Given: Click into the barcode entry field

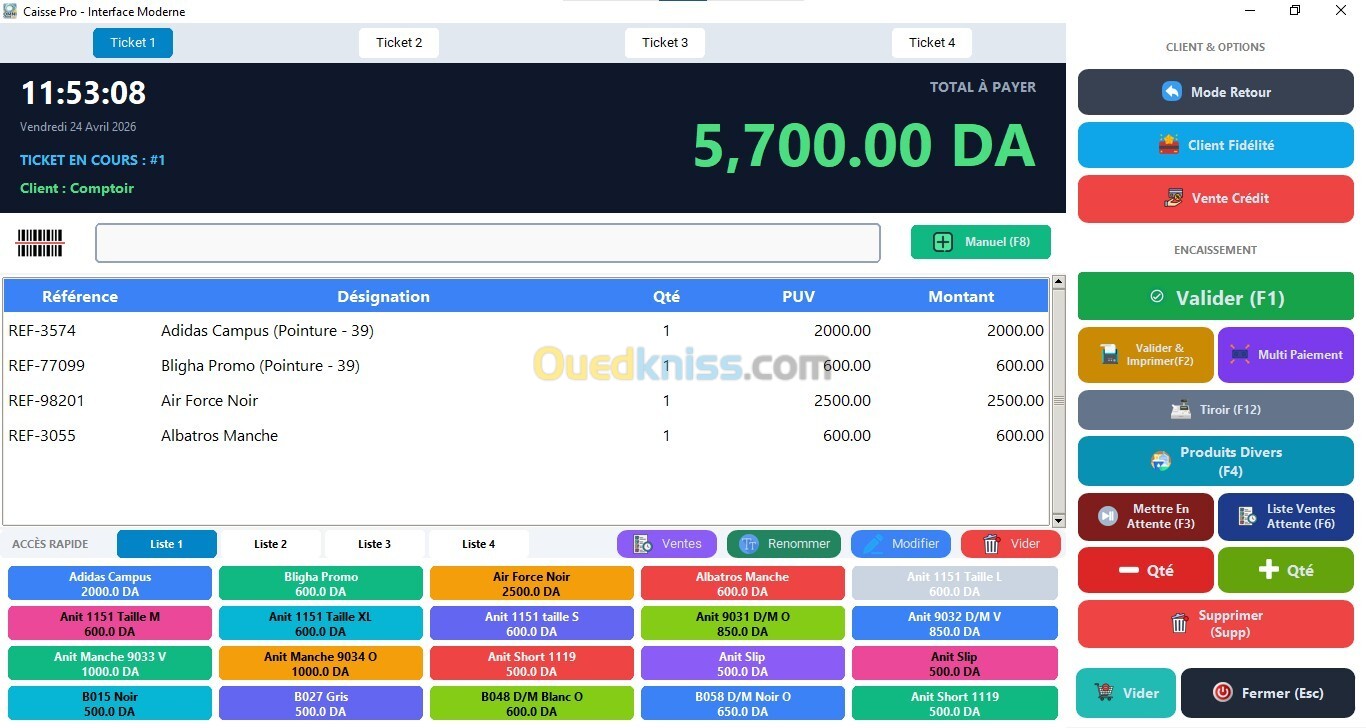Looking at the screenshot, I should coord(488,243).
